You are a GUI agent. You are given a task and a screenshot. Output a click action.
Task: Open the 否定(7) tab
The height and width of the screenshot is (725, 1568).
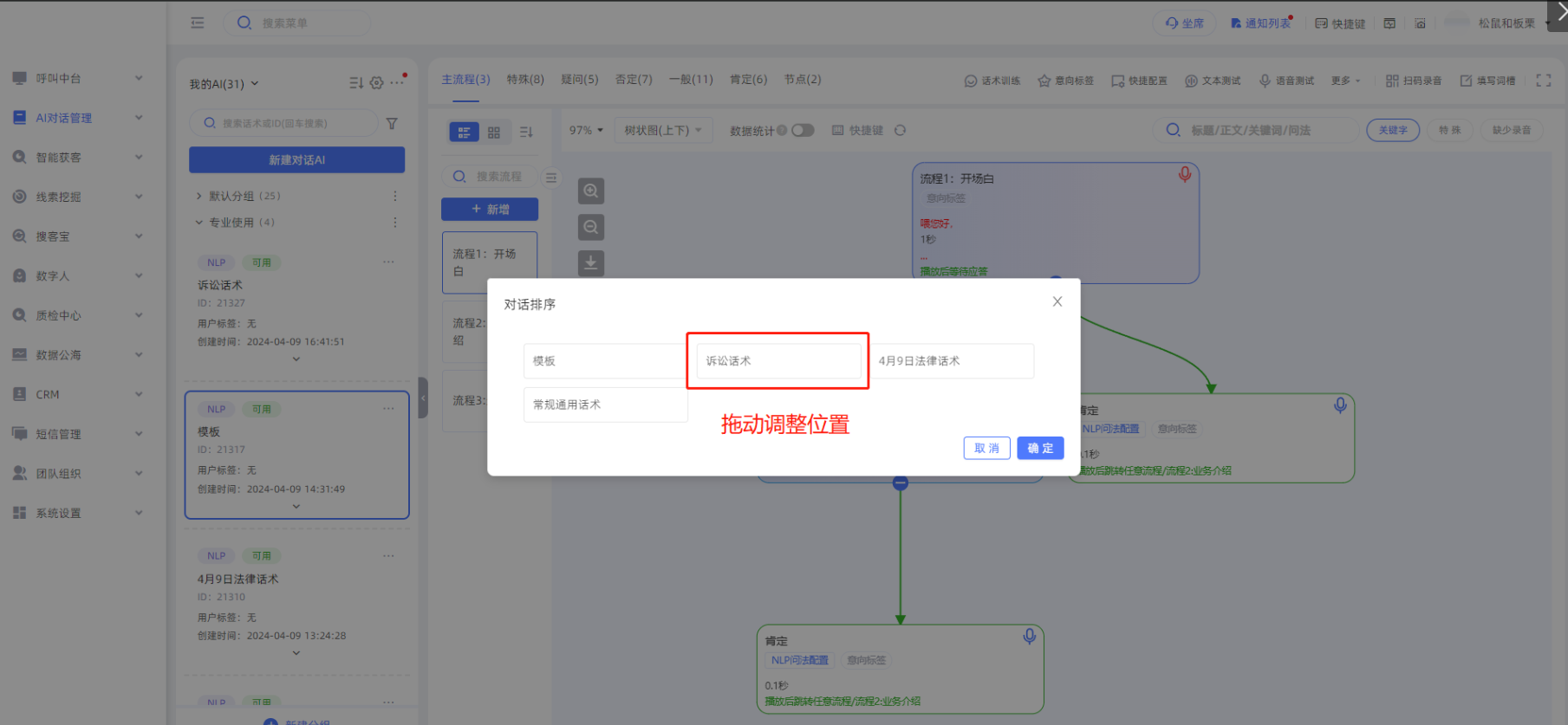click(634, 80)
